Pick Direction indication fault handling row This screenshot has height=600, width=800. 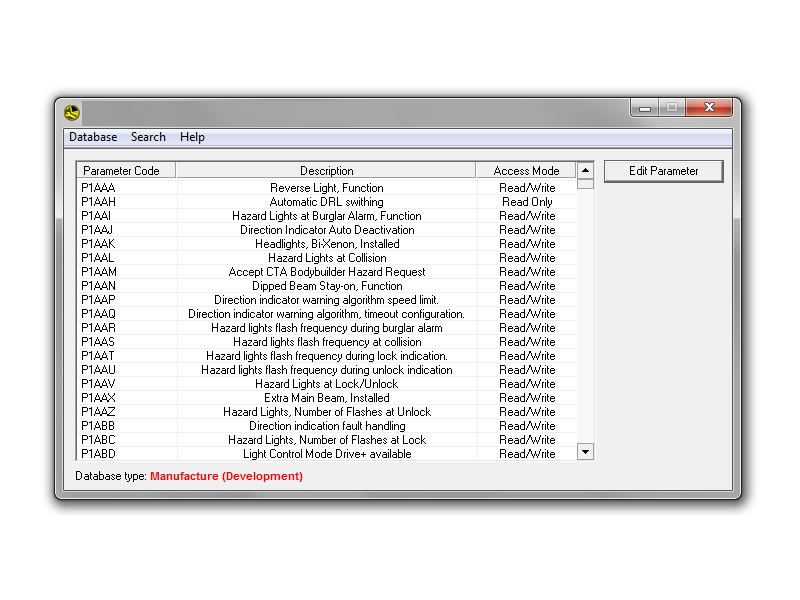326,426
